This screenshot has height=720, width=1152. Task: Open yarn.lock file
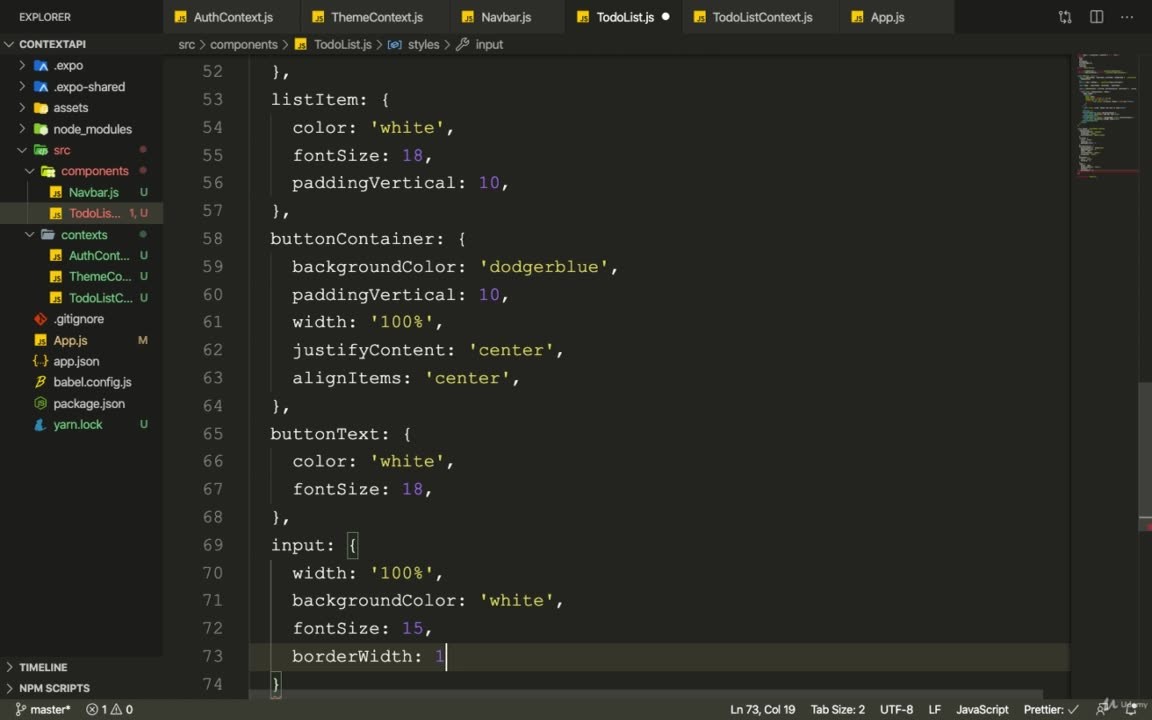(77, 425)
